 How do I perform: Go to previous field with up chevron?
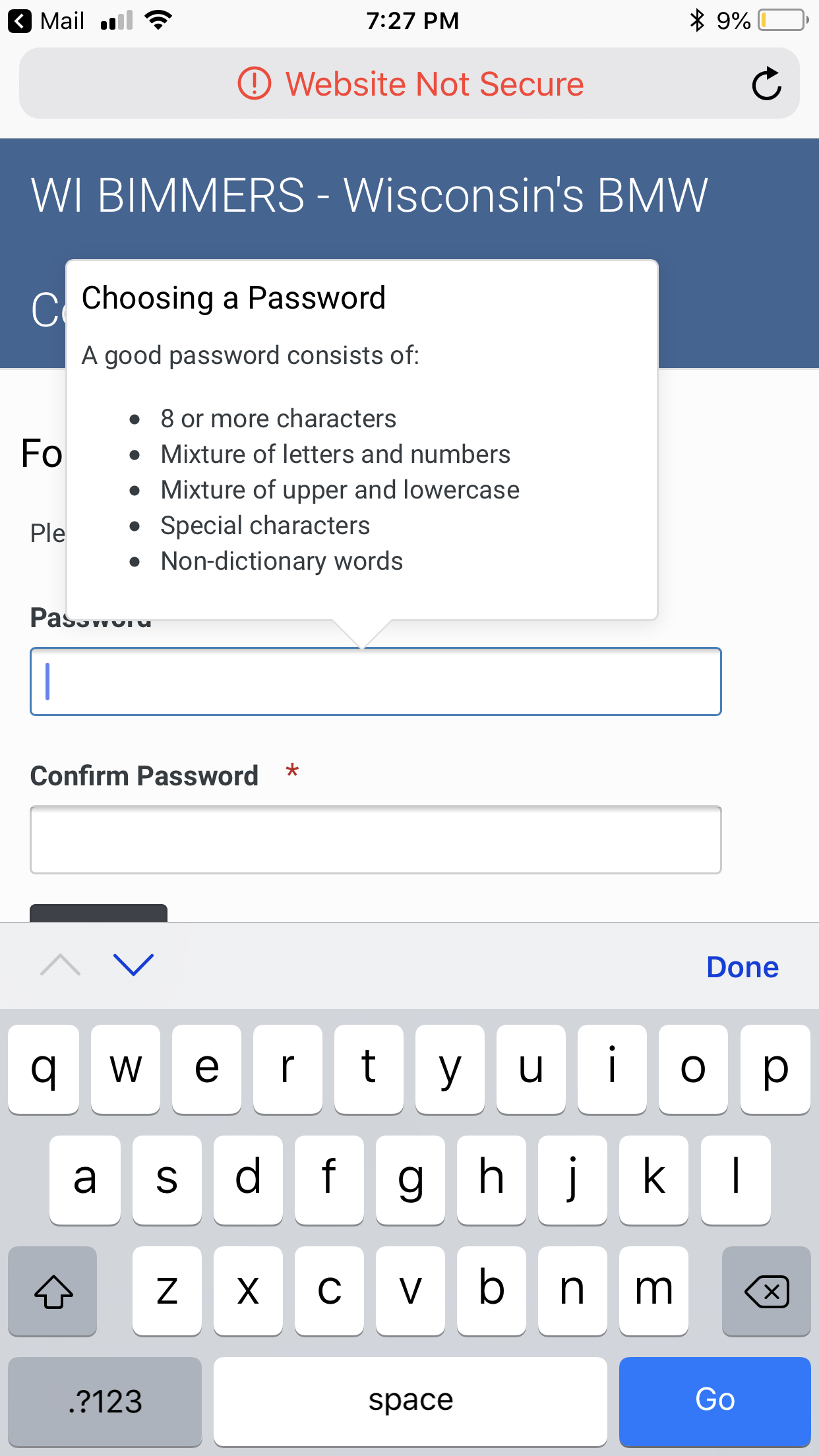coord(60,965)
